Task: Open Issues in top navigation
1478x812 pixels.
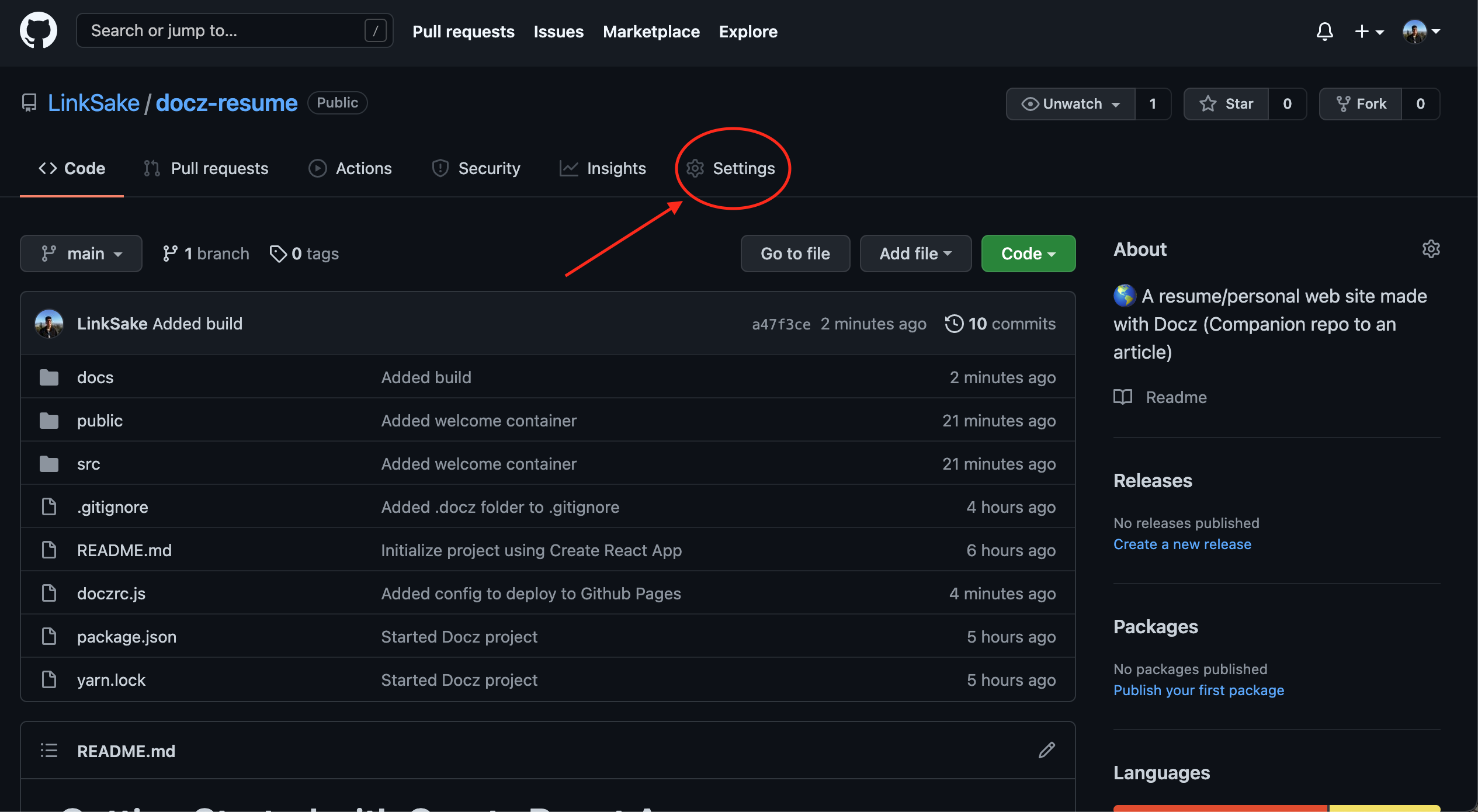Action: click(x=558, y=32)
